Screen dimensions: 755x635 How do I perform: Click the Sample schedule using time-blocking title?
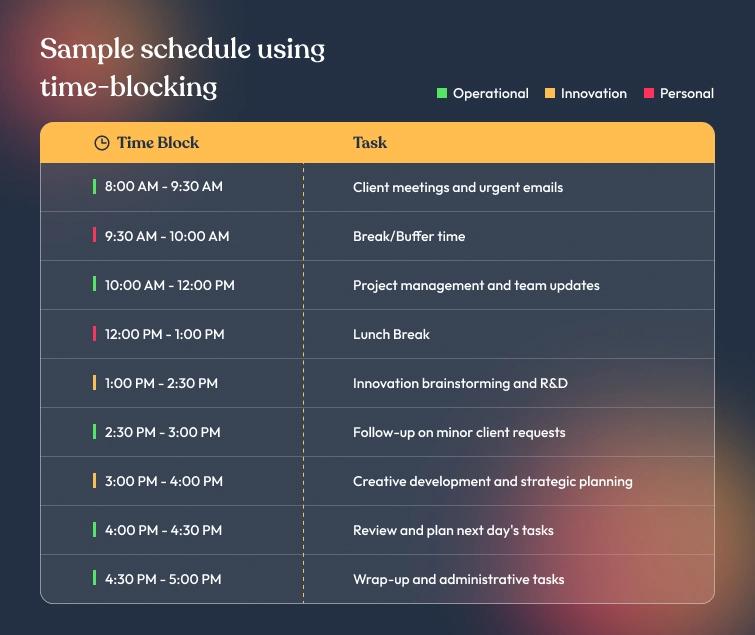(182, 67)
